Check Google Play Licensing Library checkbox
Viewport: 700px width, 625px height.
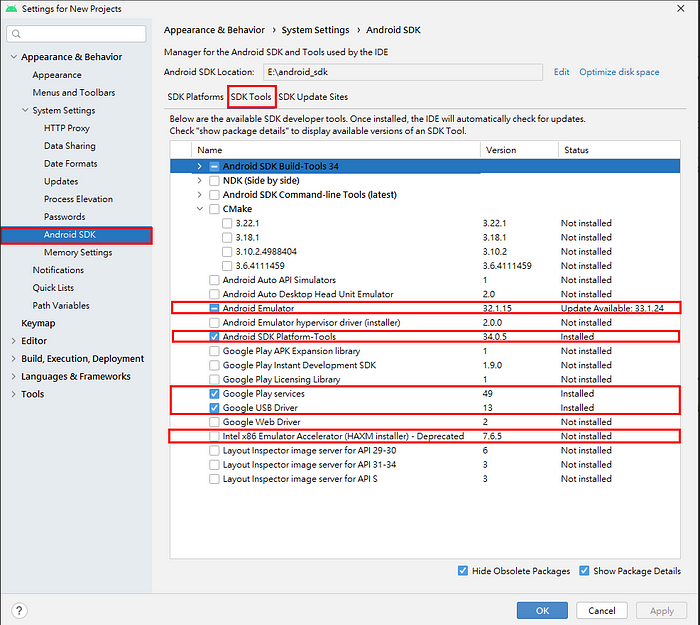(214, 379)
